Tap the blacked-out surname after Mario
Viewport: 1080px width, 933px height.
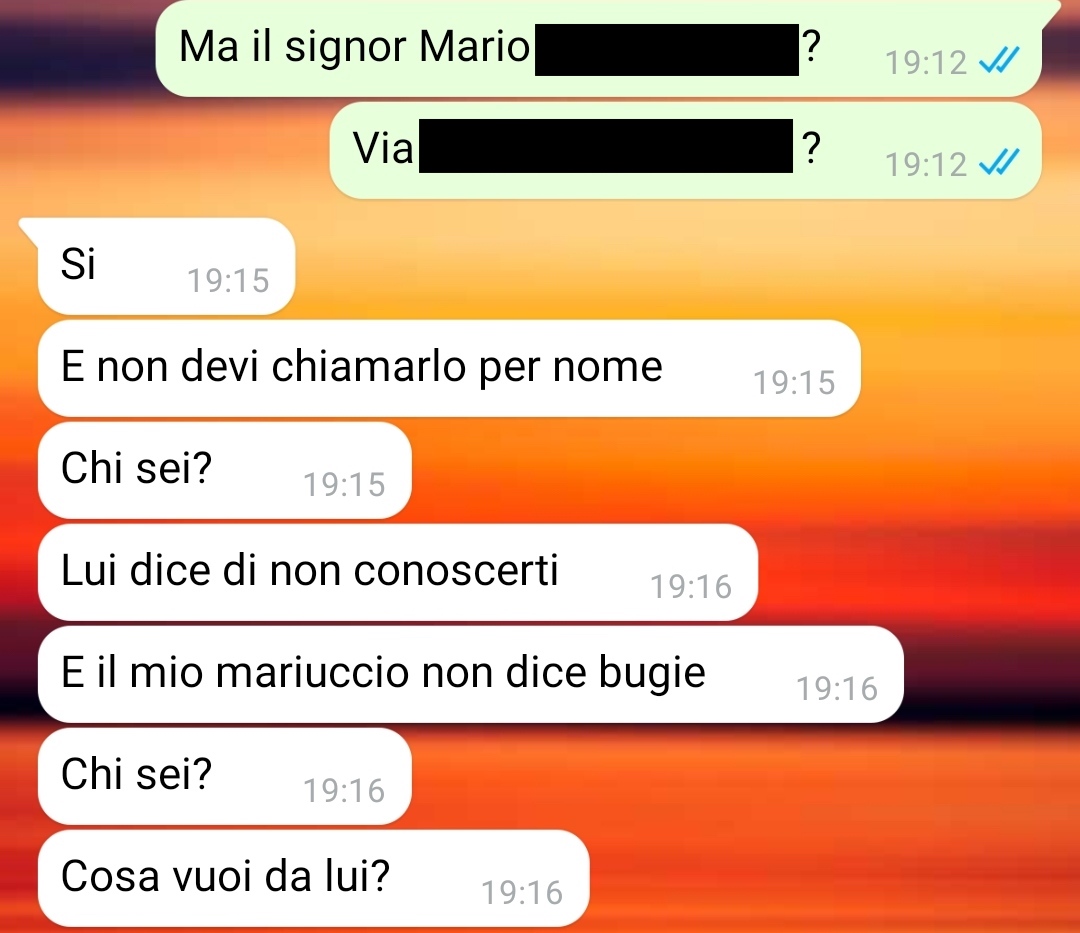click(x=667, y=50)
